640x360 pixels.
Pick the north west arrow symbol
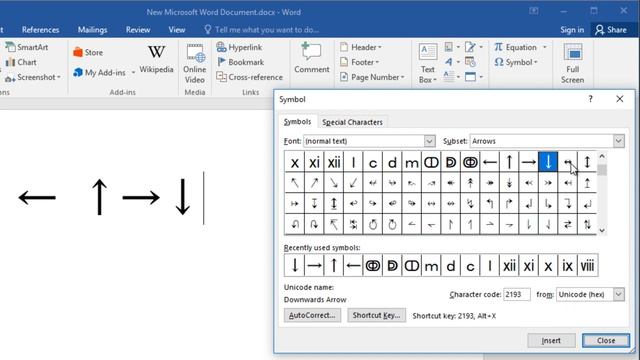294,182
